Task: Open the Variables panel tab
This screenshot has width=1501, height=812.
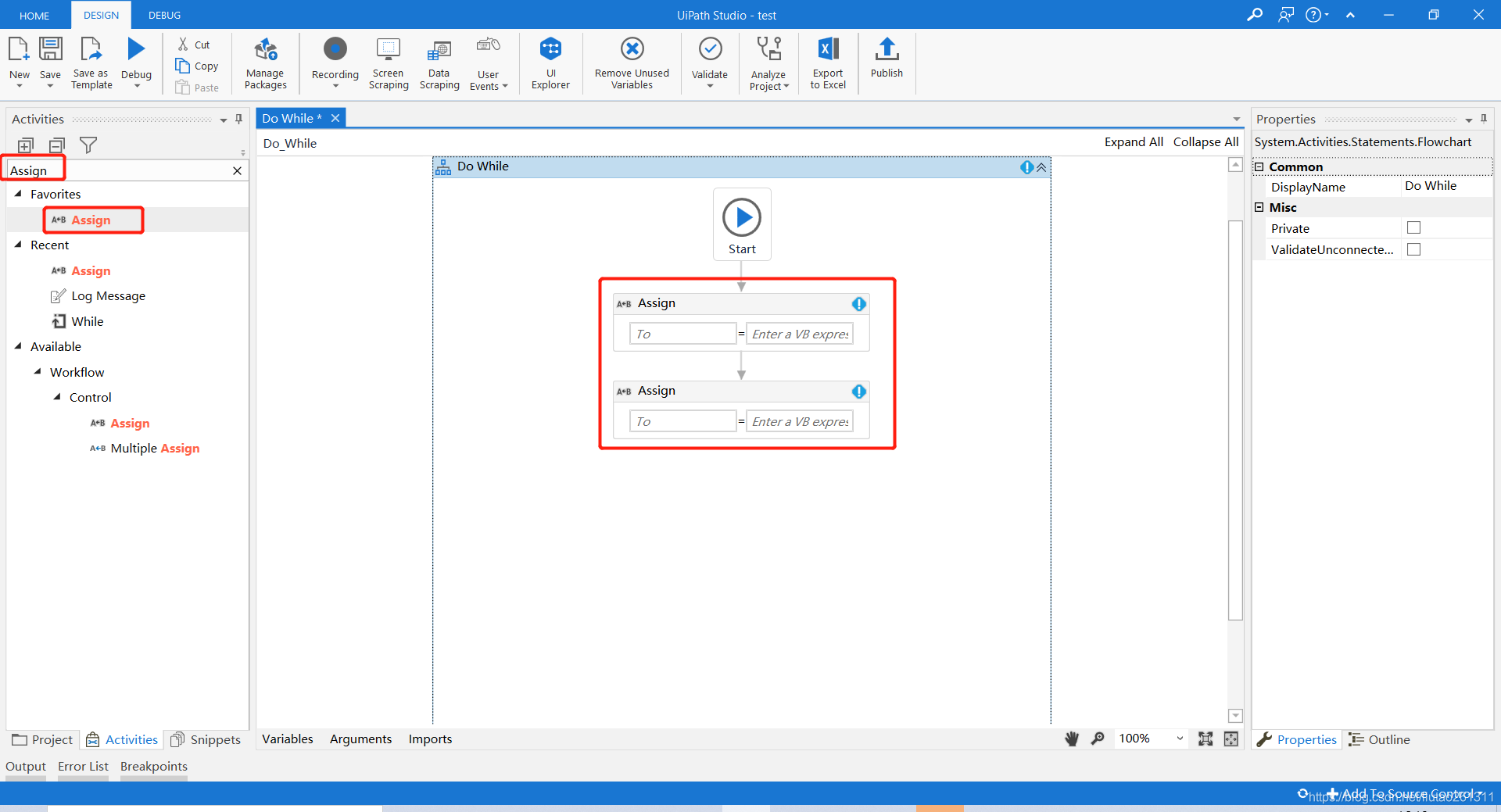Action: 287,739
